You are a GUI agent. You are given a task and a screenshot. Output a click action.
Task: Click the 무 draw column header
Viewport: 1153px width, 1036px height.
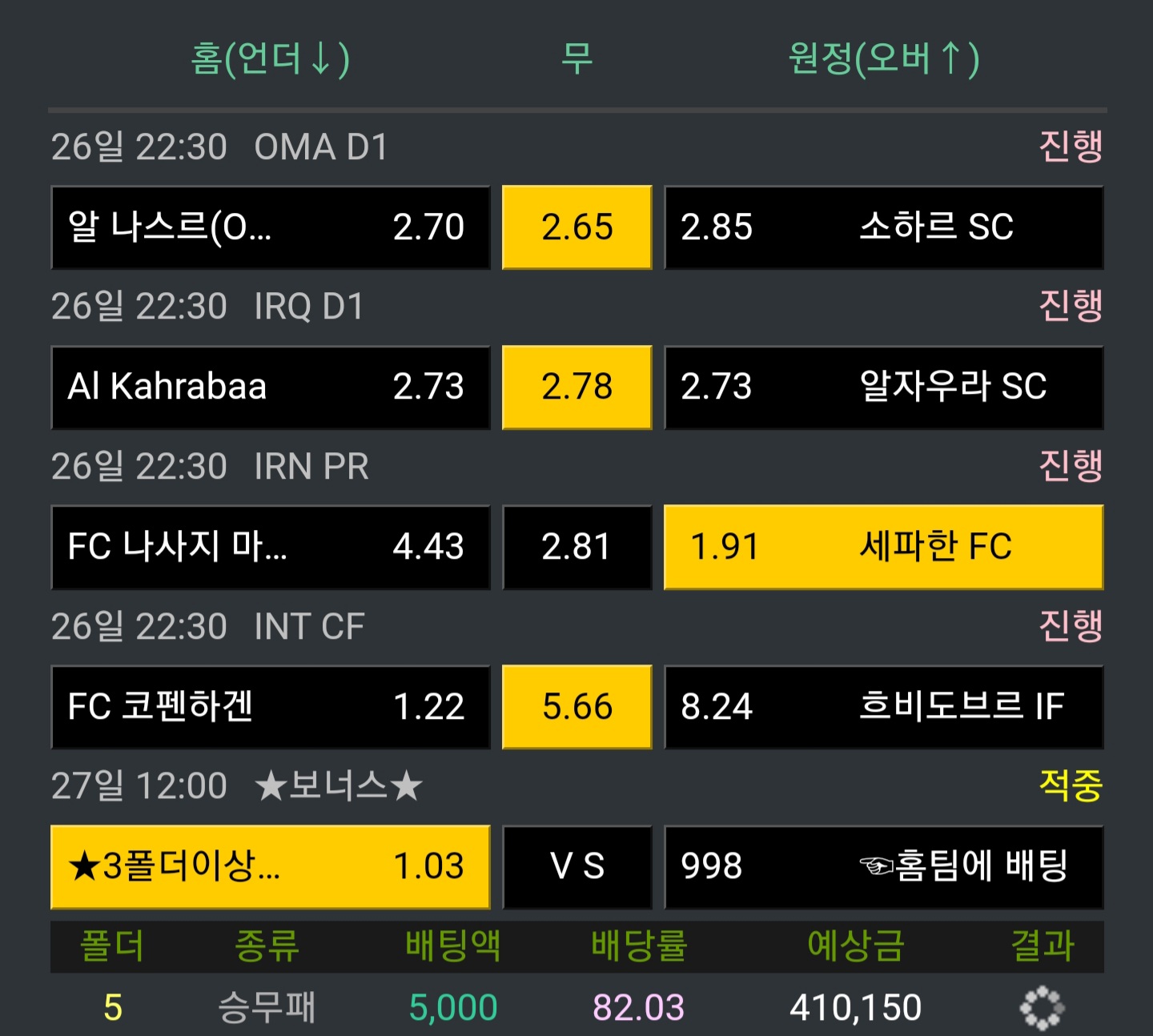[x=576, y=58]
